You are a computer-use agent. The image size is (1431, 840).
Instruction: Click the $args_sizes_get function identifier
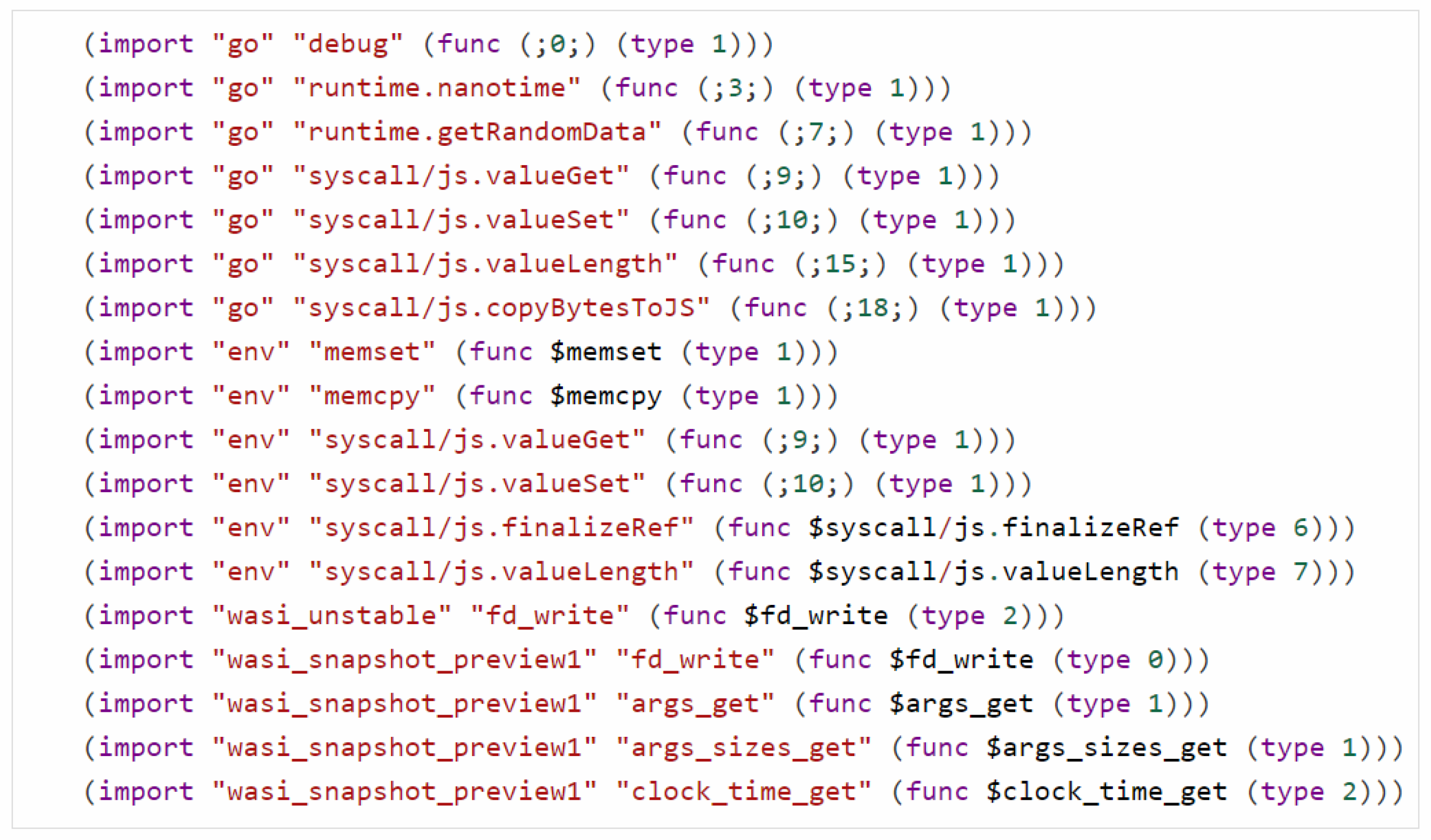coord(1106,748)
